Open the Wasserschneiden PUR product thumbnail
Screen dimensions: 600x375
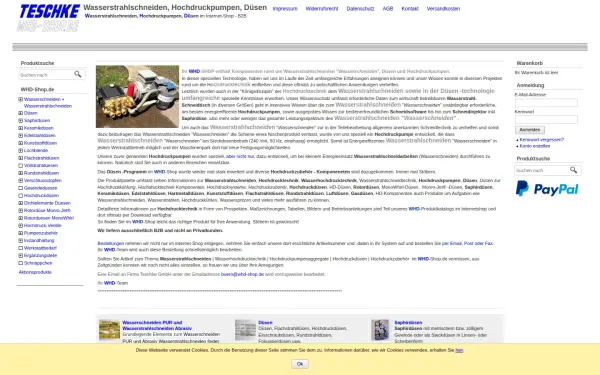(x=109, y=330)
